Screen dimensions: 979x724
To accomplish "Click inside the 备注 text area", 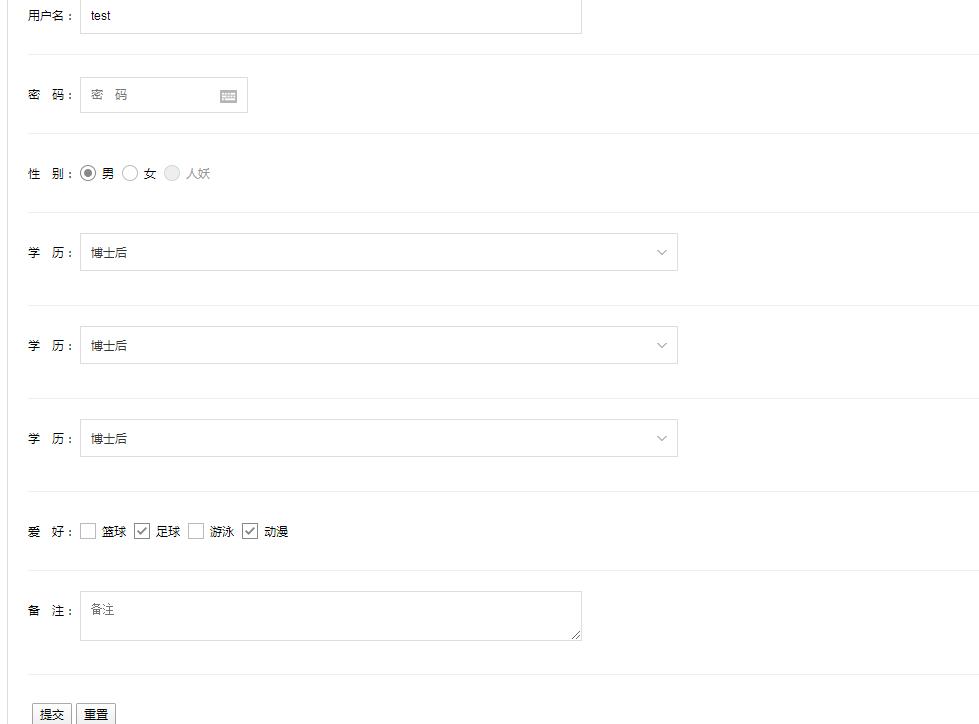I will pyautogui.click(x=330, y=615).
